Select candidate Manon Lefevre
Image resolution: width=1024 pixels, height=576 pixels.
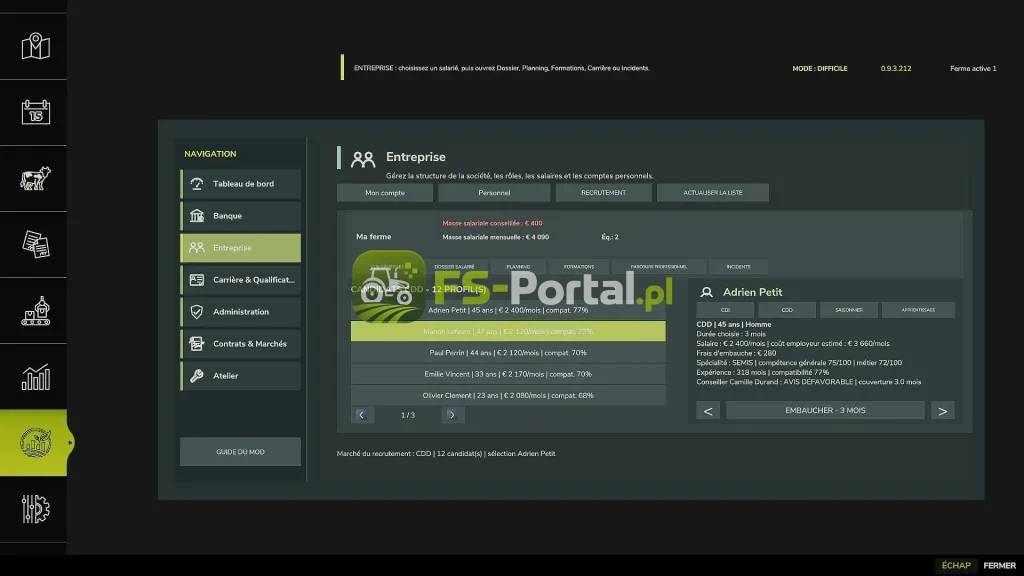pyautogui.click(x=508, y=332)
